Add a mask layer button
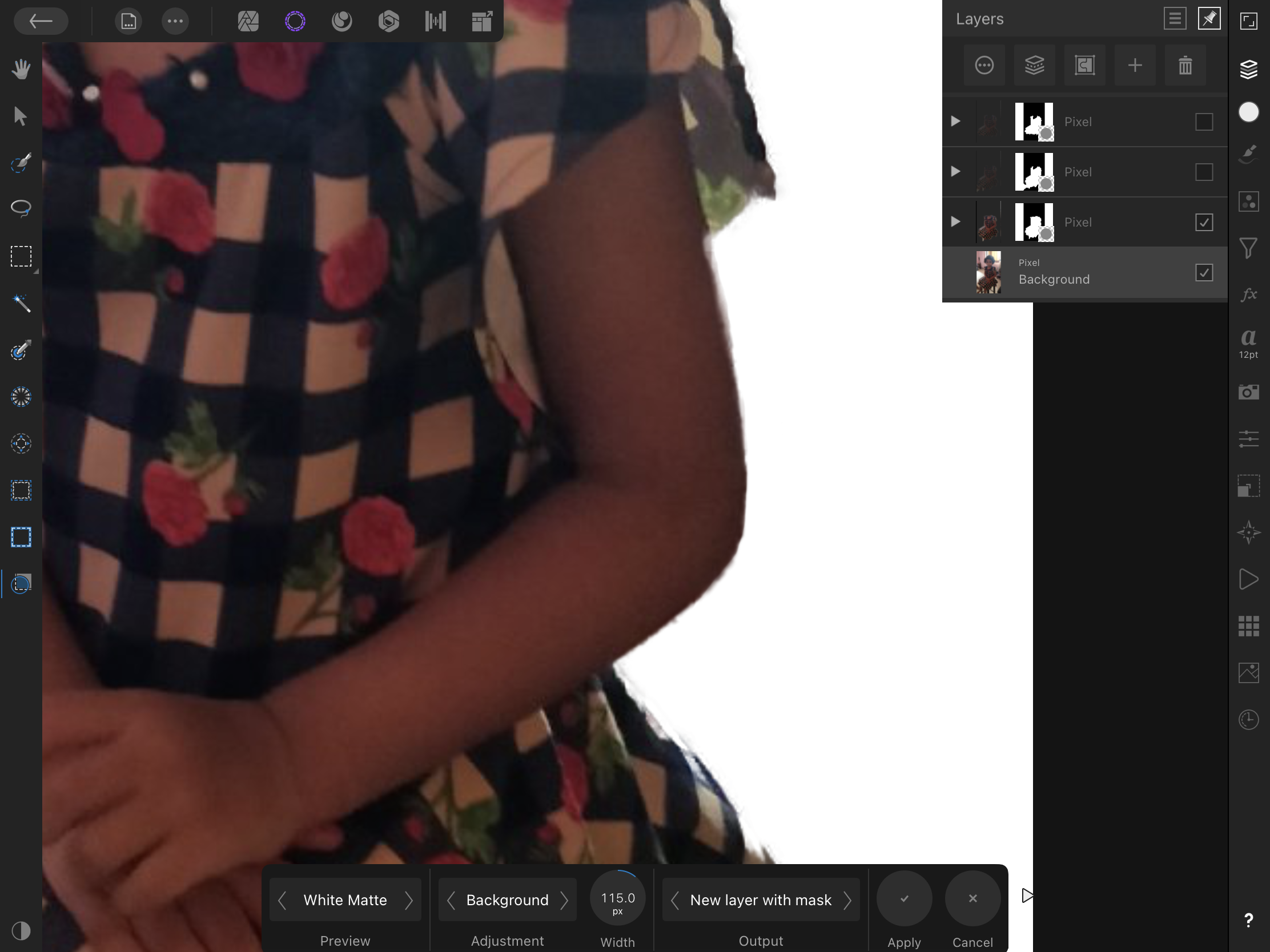This screenshot has width=1270, height=952. pyautogui.click(x=1084, y=66)
